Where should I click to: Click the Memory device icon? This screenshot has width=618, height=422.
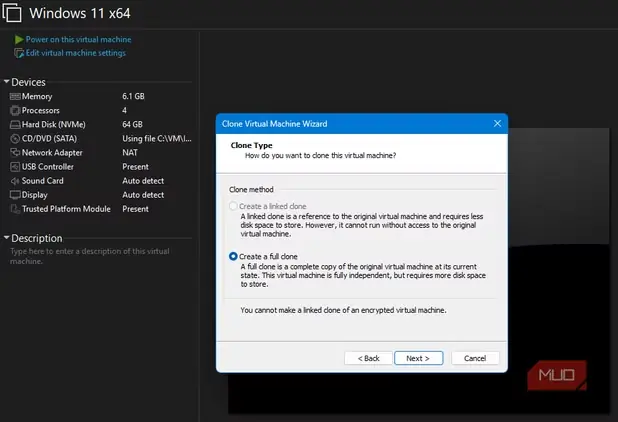[15, 97]
